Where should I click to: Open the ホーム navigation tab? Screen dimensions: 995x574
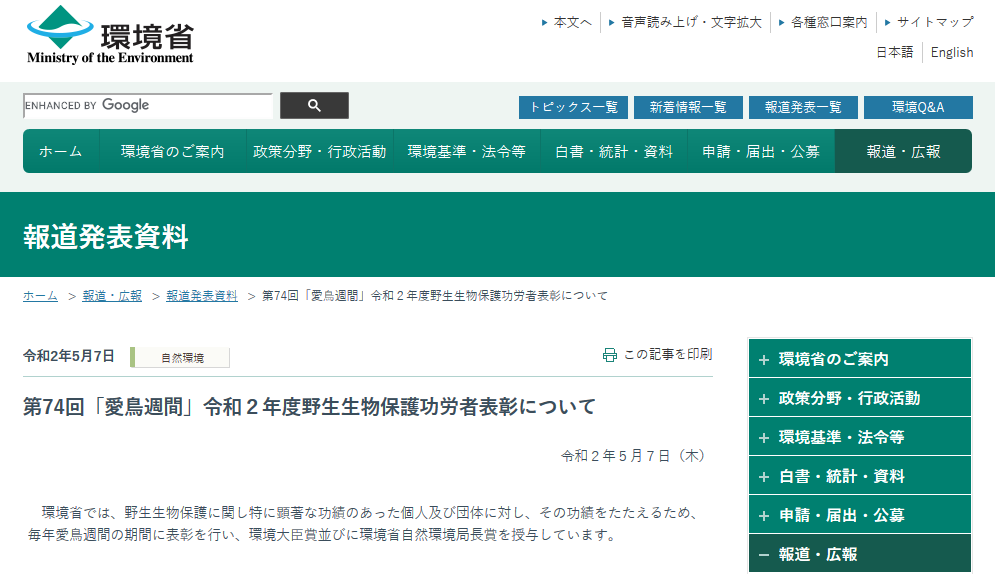coord(61,152)
